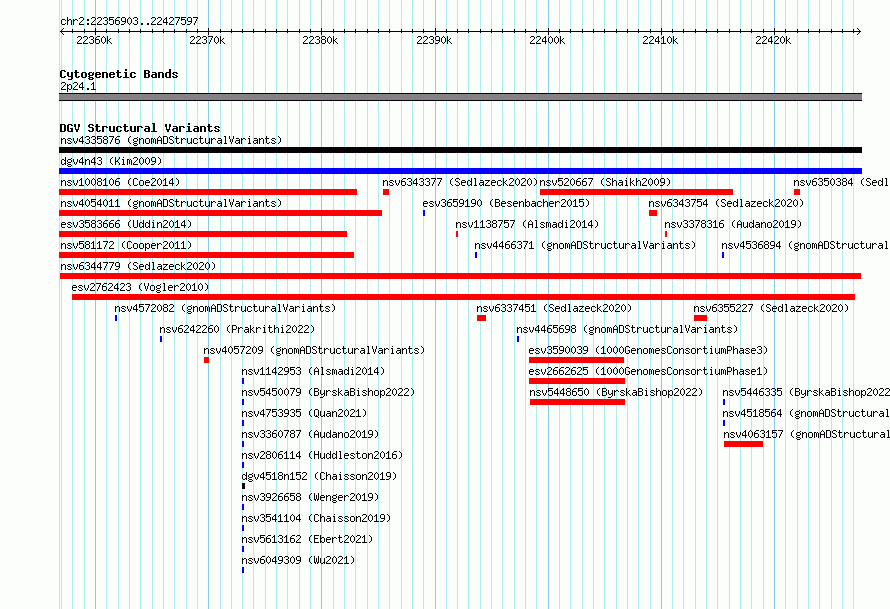The height and width of the screenshot is (609, 890).
Task: Open esv2662625 1000GenomesConsortiumPhase1 entry
Action: (648, 371)
